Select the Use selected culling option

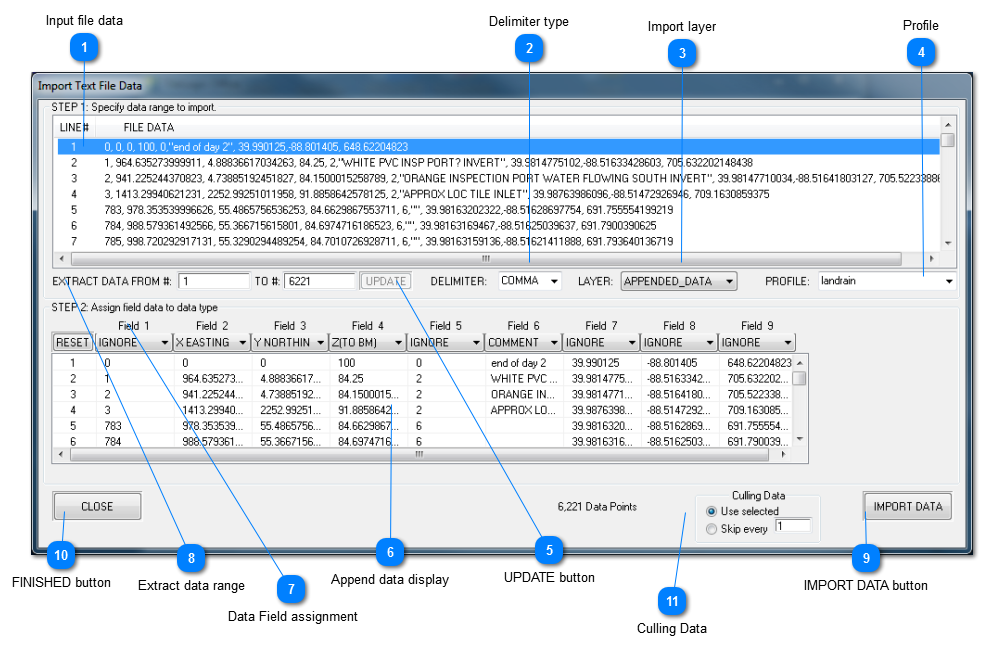point(711,511)
